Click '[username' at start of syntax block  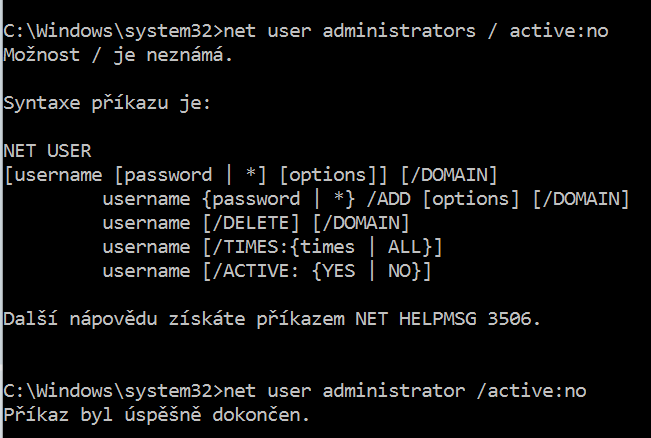click(x=52, y=174)
